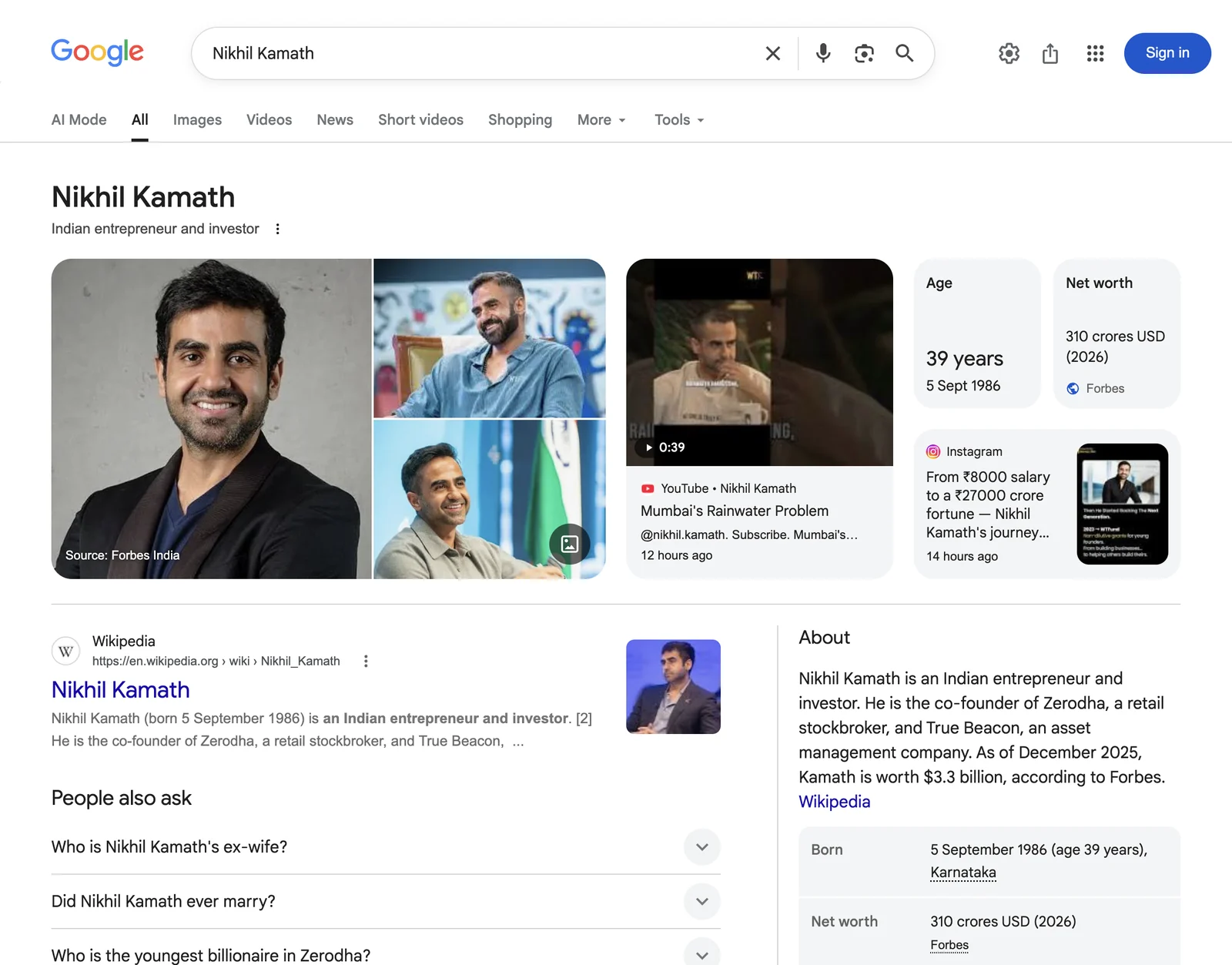This screenshot has height=965, width=1232.
Task: Start voice search with the microphone icon
Action: [823, 53]
